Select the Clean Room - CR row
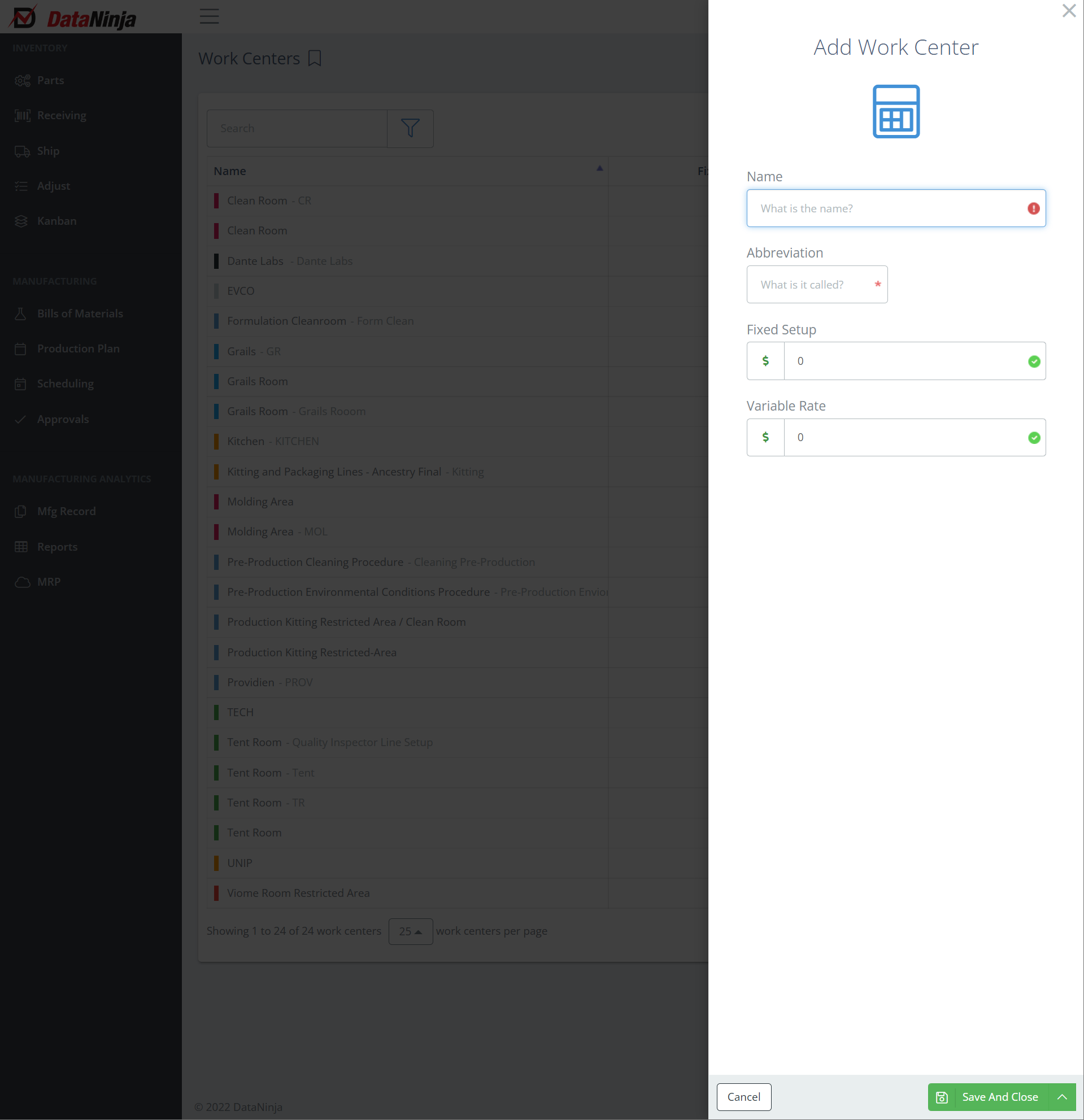Screen dimensions: 1084x1120 click(457, 201)
